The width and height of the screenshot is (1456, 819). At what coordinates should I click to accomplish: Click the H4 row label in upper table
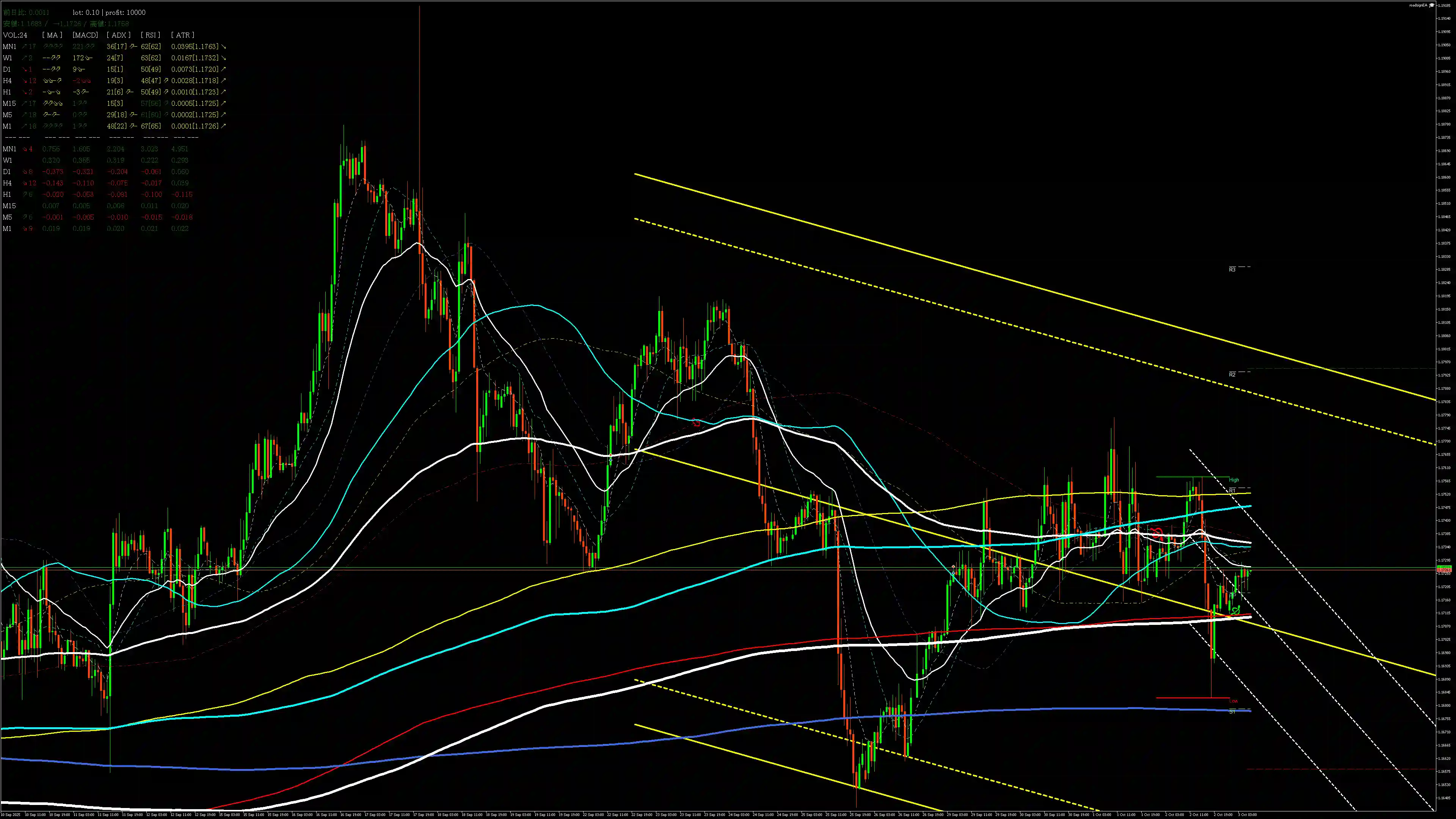click(7, 81)
